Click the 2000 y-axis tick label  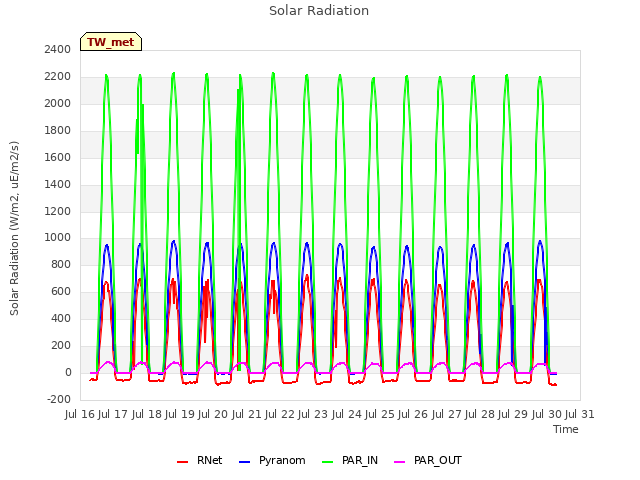(58, 104)
